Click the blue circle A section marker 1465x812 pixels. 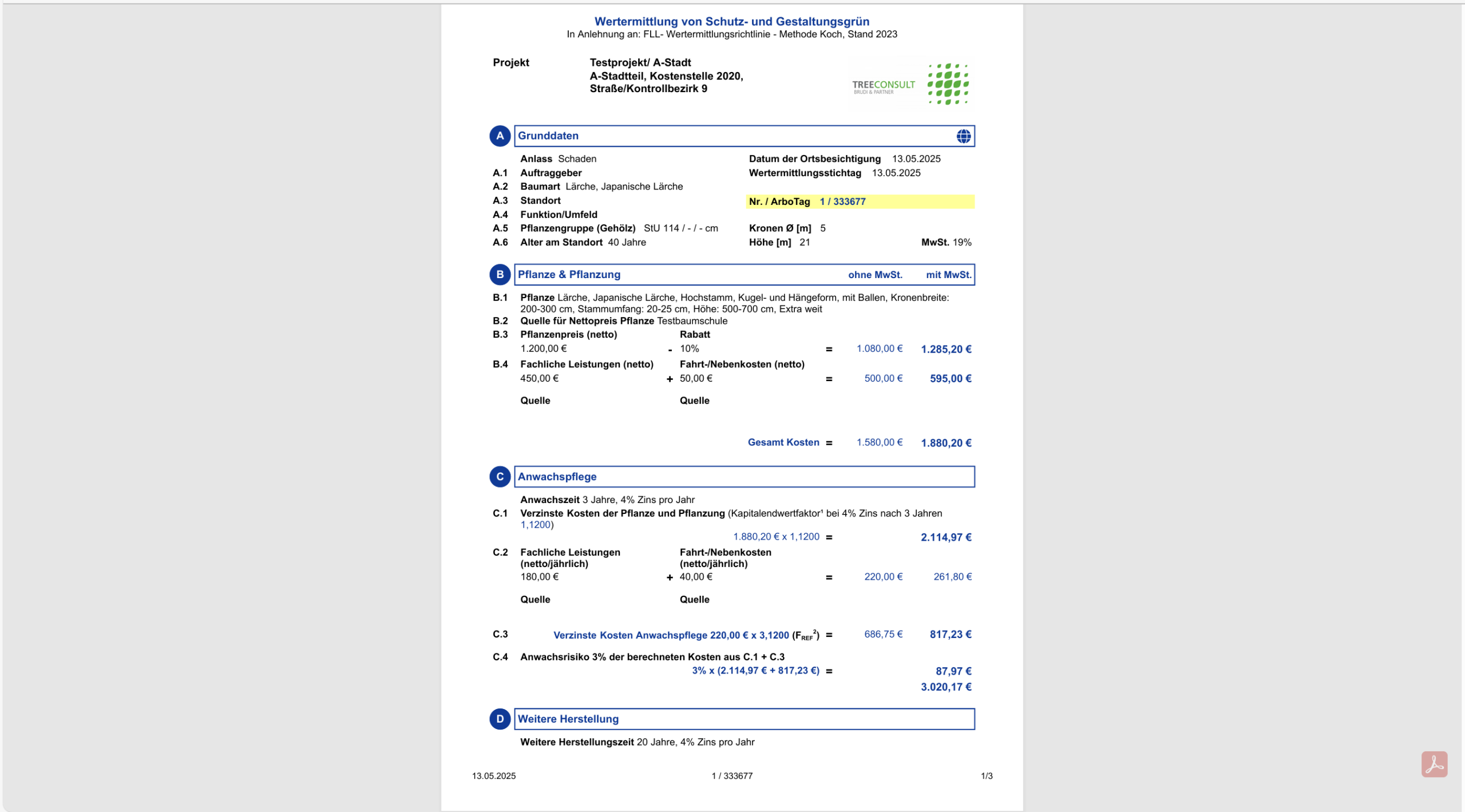[500, 136]
